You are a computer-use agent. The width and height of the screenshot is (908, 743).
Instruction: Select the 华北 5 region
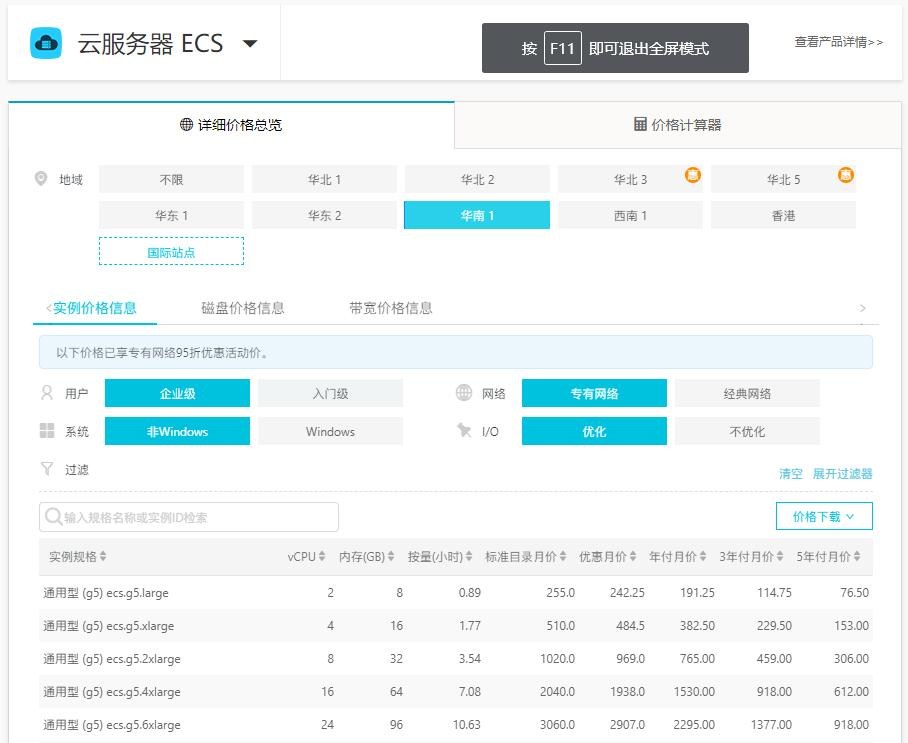tap(783, 180)
